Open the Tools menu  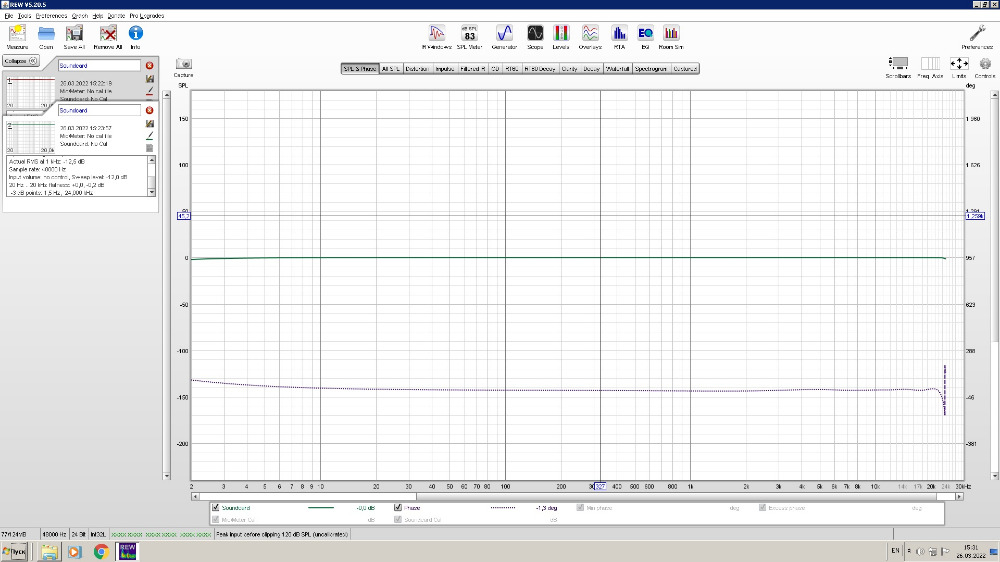click(x=24, y=16)
